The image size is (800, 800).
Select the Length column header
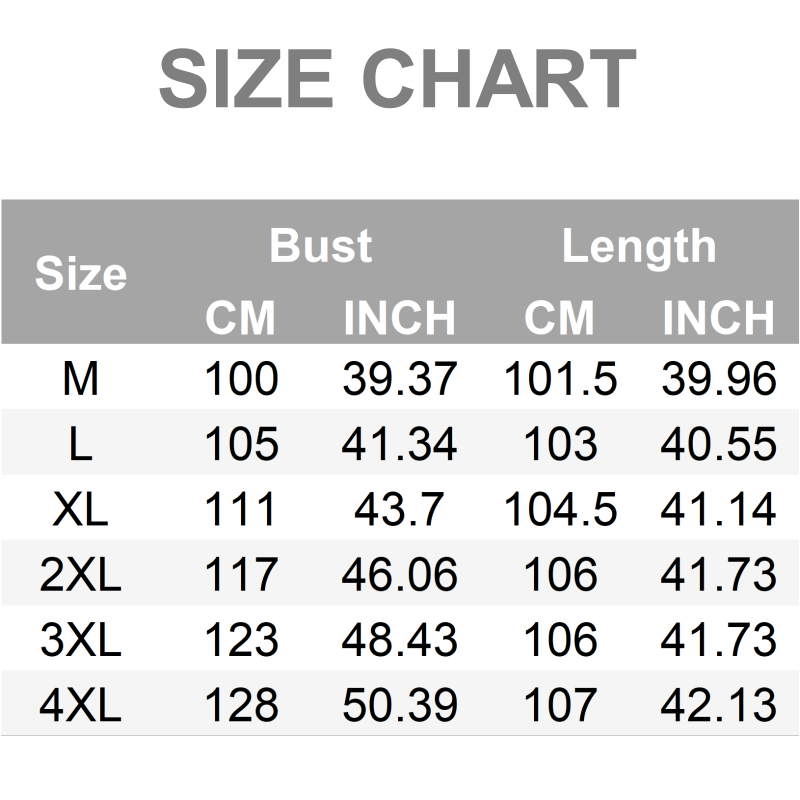[638, 246]
